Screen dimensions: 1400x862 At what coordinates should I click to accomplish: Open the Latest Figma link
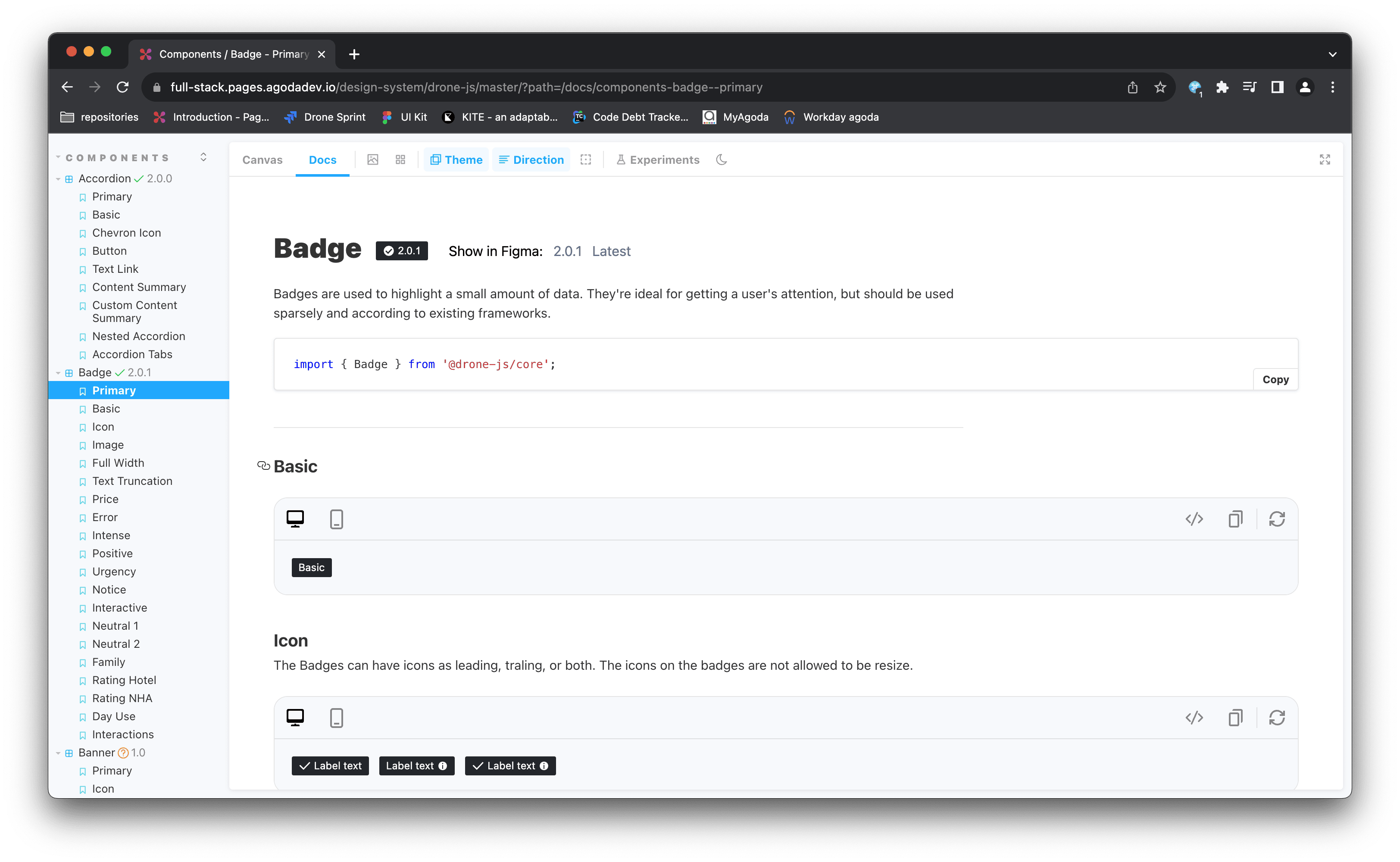pos(611,251)
